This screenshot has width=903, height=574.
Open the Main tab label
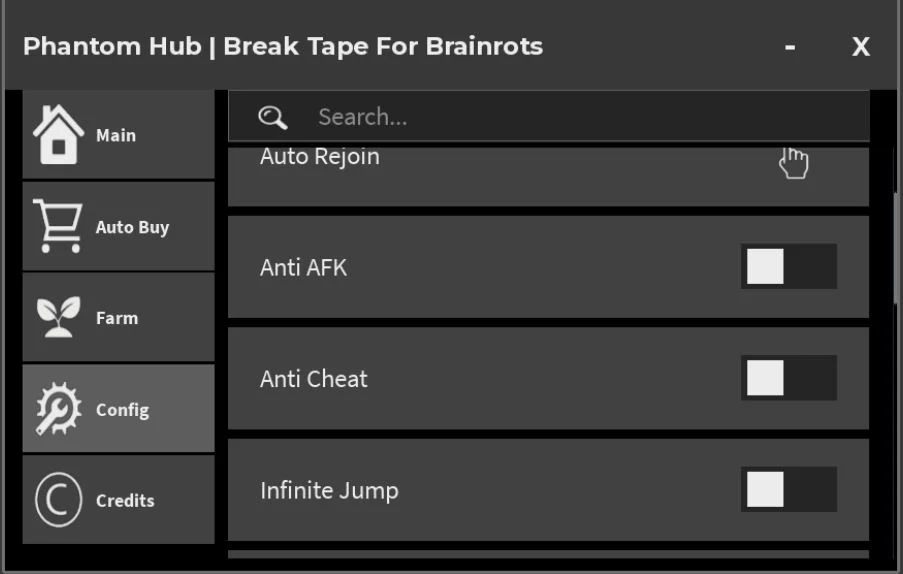pyautogui.click(x=116, y=135)
